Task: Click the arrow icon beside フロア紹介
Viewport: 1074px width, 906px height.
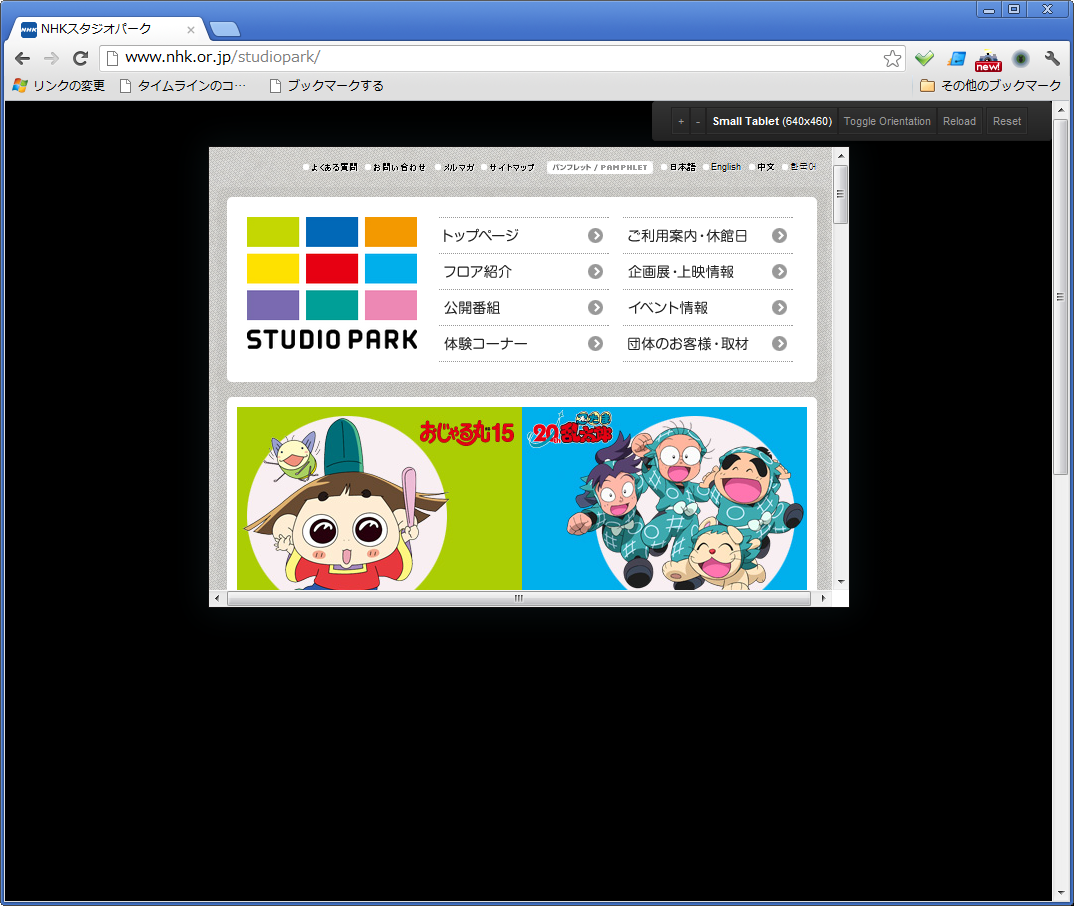Action: [595, 272]
